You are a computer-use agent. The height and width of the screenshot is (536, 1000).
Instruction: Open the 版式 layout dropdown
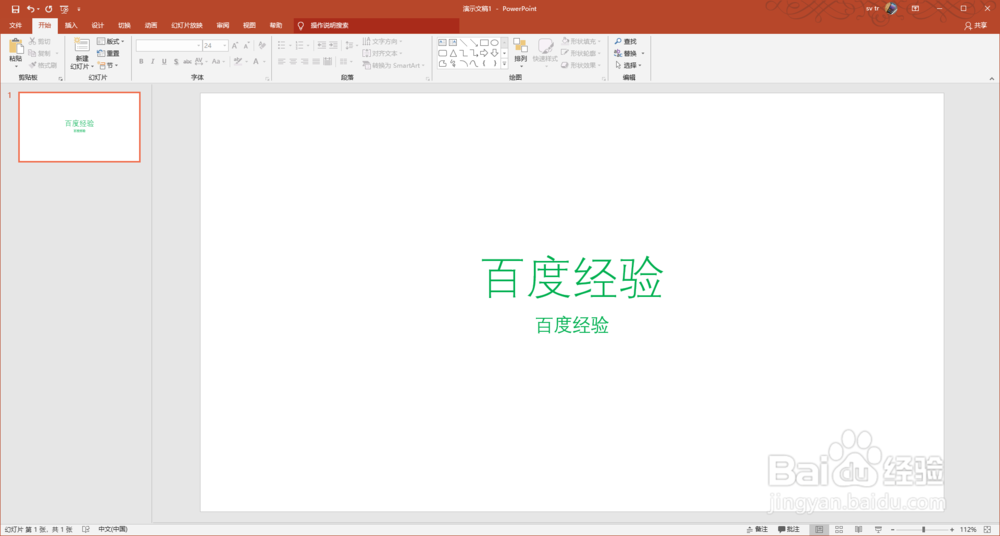pyautogui.click(x=111, y=41)
